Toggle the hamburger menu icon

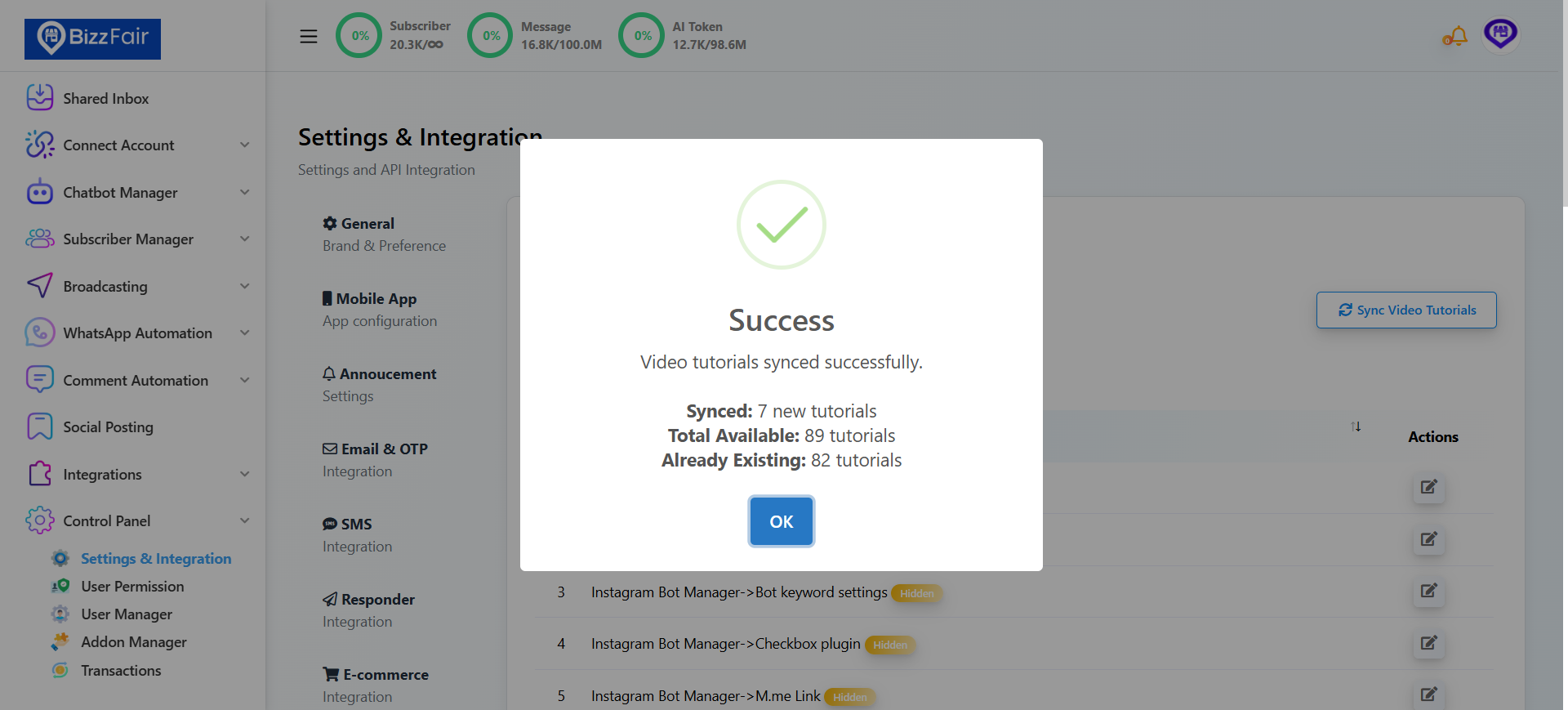[x=308, y=36]
